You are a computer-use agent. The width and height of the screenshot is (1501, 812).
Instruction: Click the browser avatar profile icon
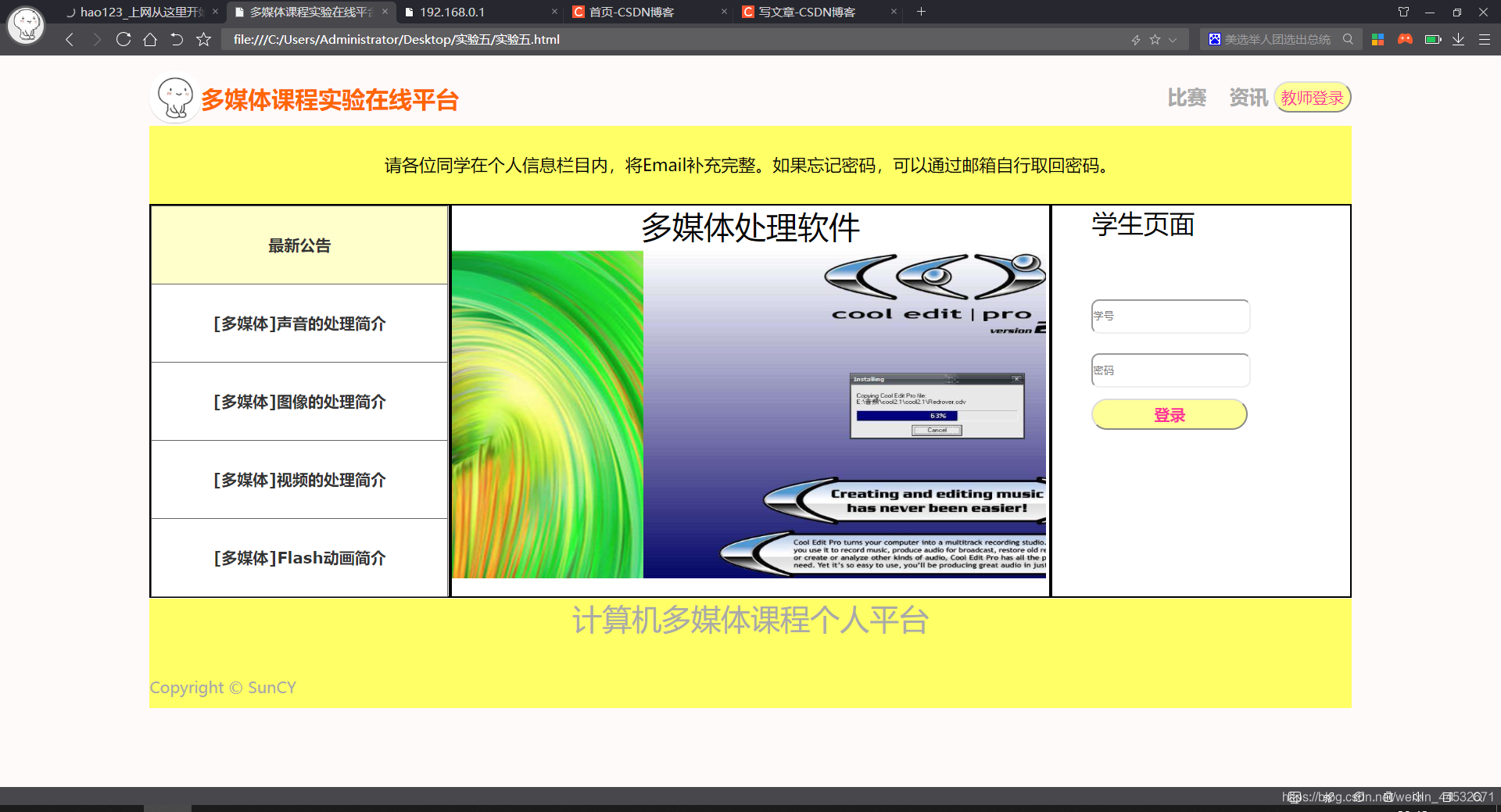26,26
